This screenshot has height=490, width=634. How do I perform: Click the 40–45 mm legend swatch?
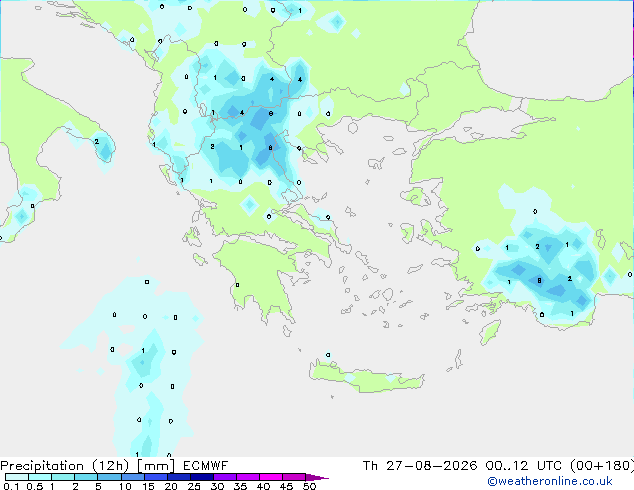(x=271, y=477)
